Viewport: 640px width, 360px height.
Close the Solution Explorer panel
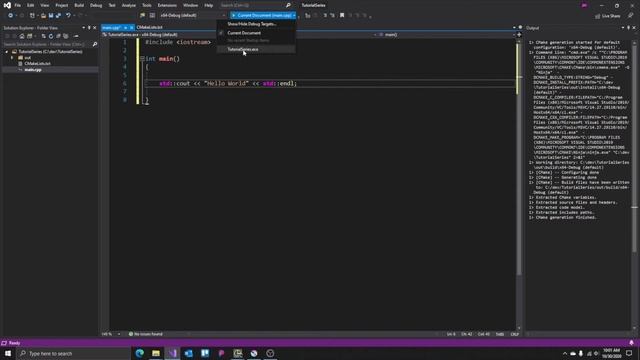[95, 28]
